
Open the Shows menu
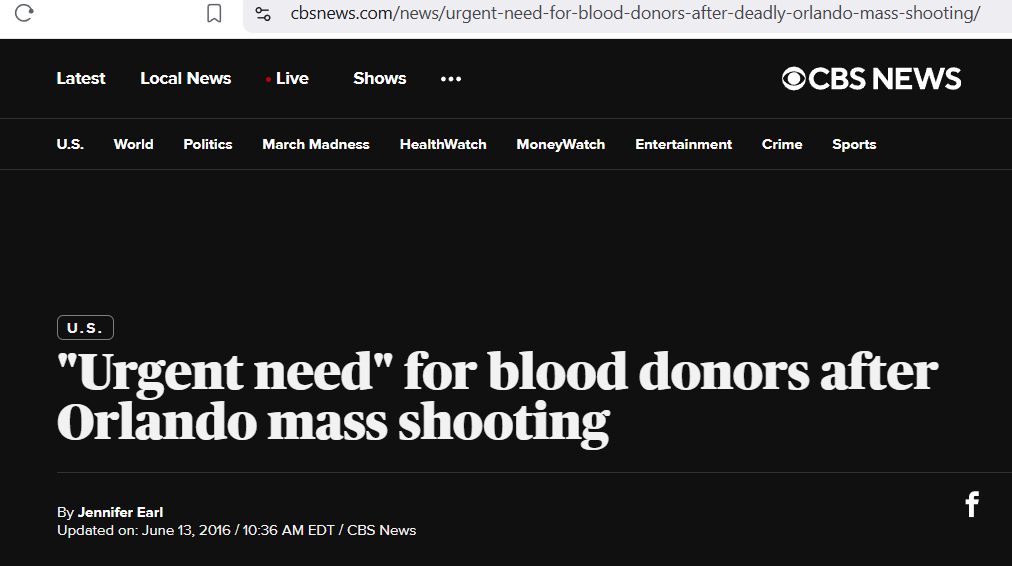380,78
